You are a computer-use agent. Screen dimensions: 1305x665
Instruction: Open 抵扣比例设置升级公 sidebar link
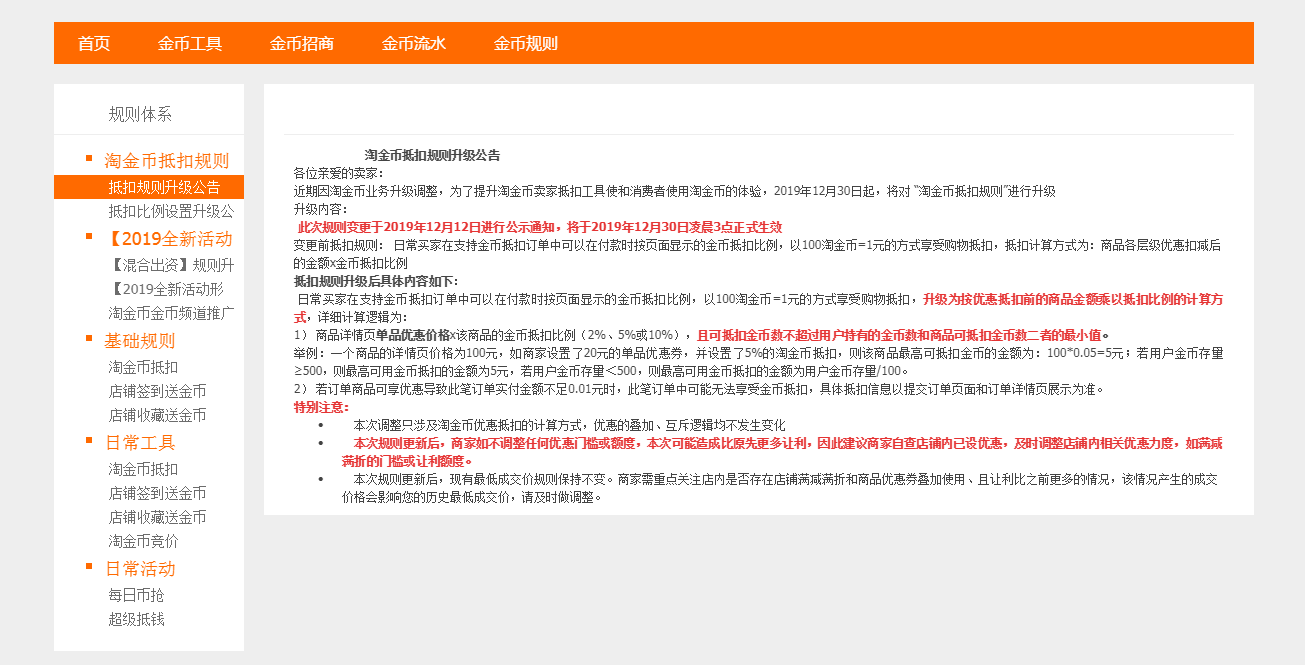click(171, 211)
